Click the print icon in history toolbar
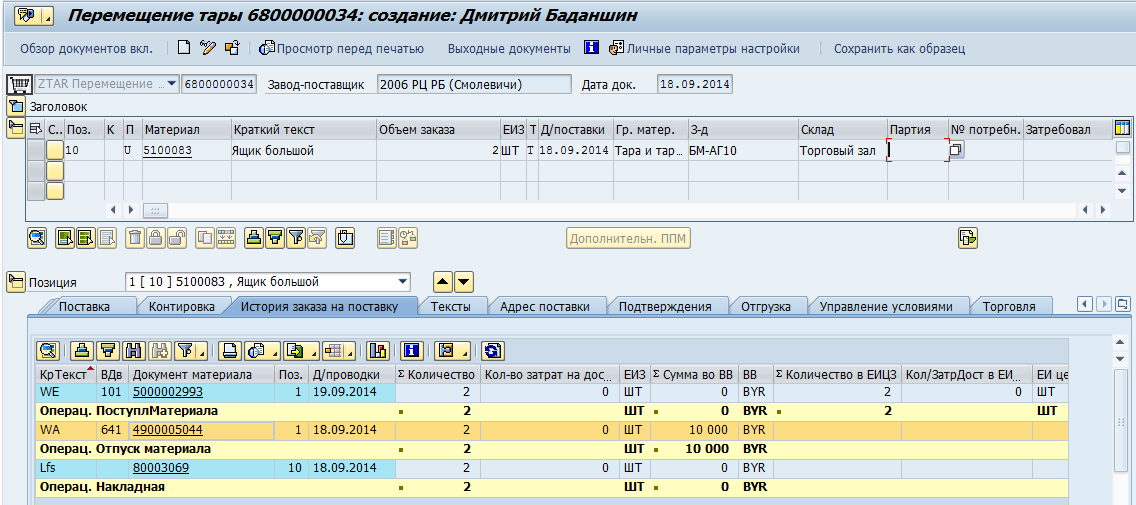This screenshot has height=505, width=1136. click(231, 350)
